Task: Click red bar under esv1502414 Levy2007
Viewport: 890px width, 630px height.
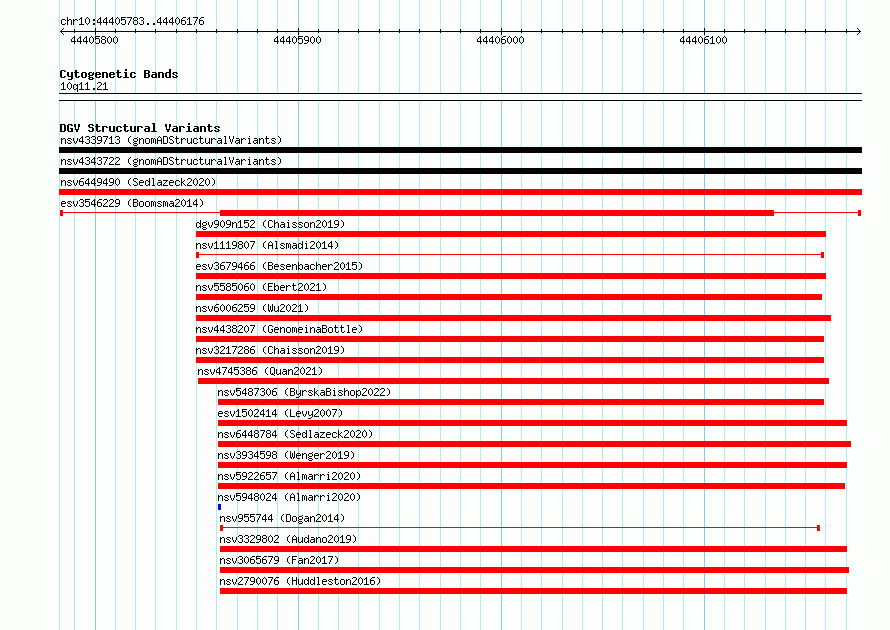Action: pyautogui.click(x=532, y=423)
